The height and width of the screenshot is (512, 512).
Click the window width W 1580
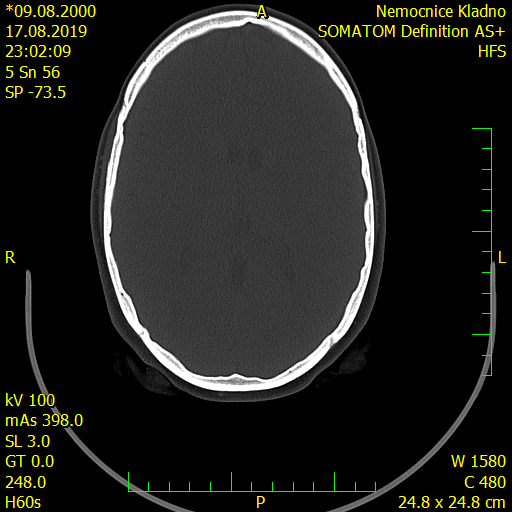click(479, 462)
